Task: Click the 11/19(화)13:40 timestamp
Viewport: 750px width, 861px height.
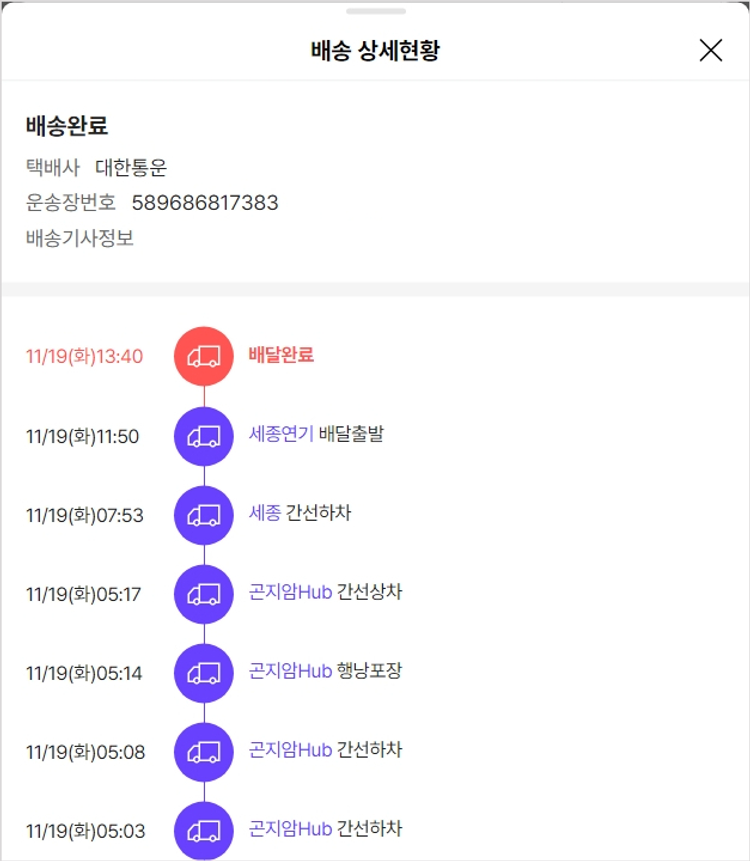Action: point(85,357)
